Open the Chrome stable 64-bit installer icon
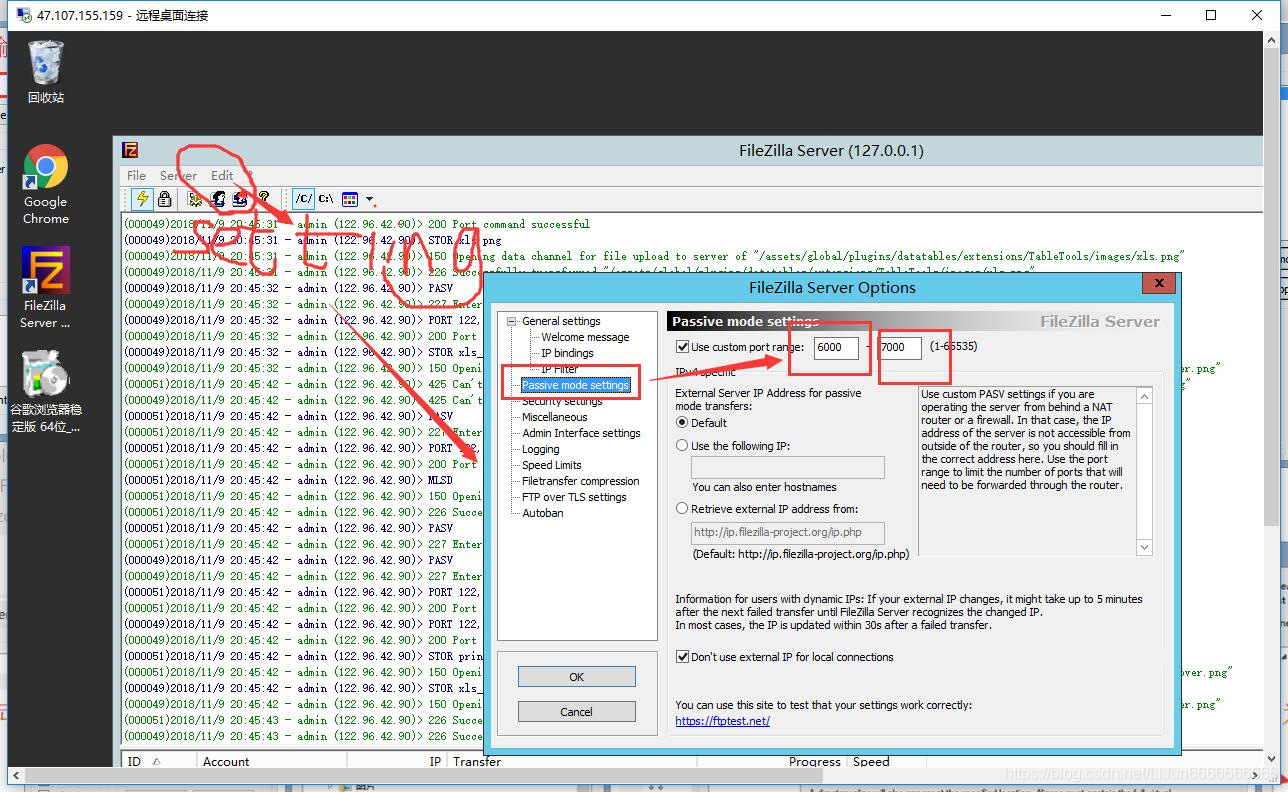The width and height of the screenshot is (1288, 792). tap(46, 391)
